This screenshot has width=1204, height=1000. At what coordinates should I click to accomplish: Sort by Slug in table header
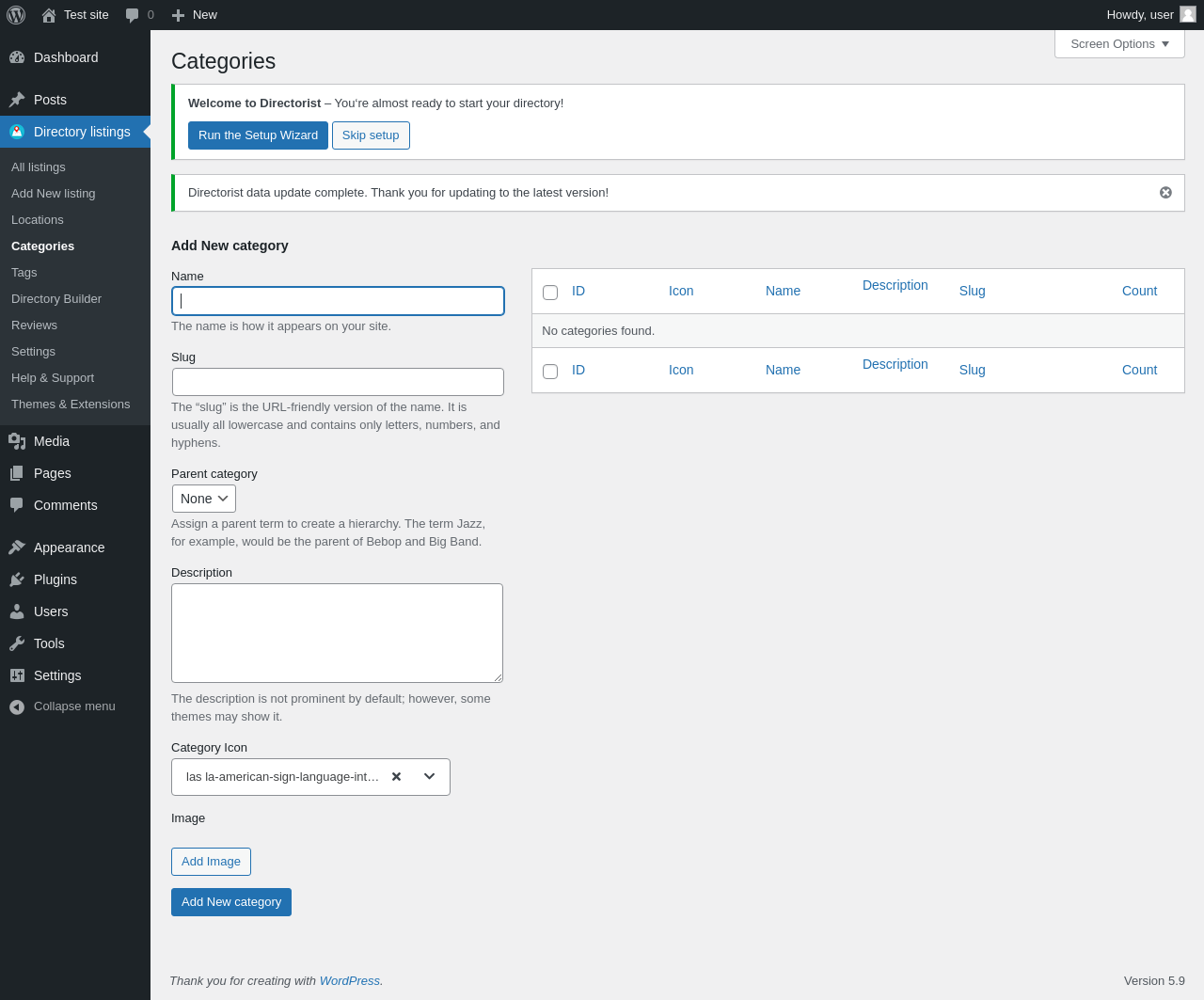[973, 291]
